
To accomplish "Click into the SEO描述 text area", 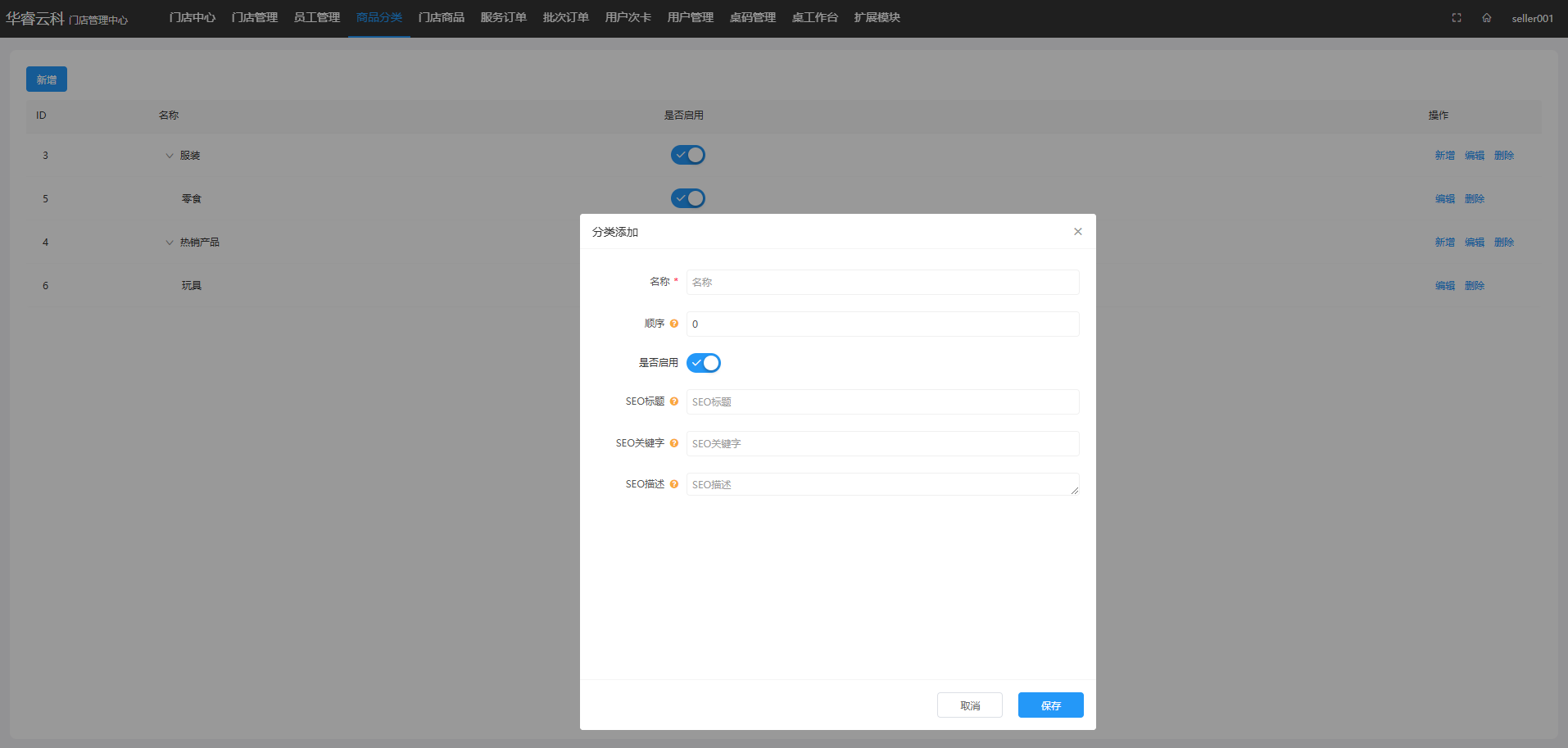I will tap(882, 484).
